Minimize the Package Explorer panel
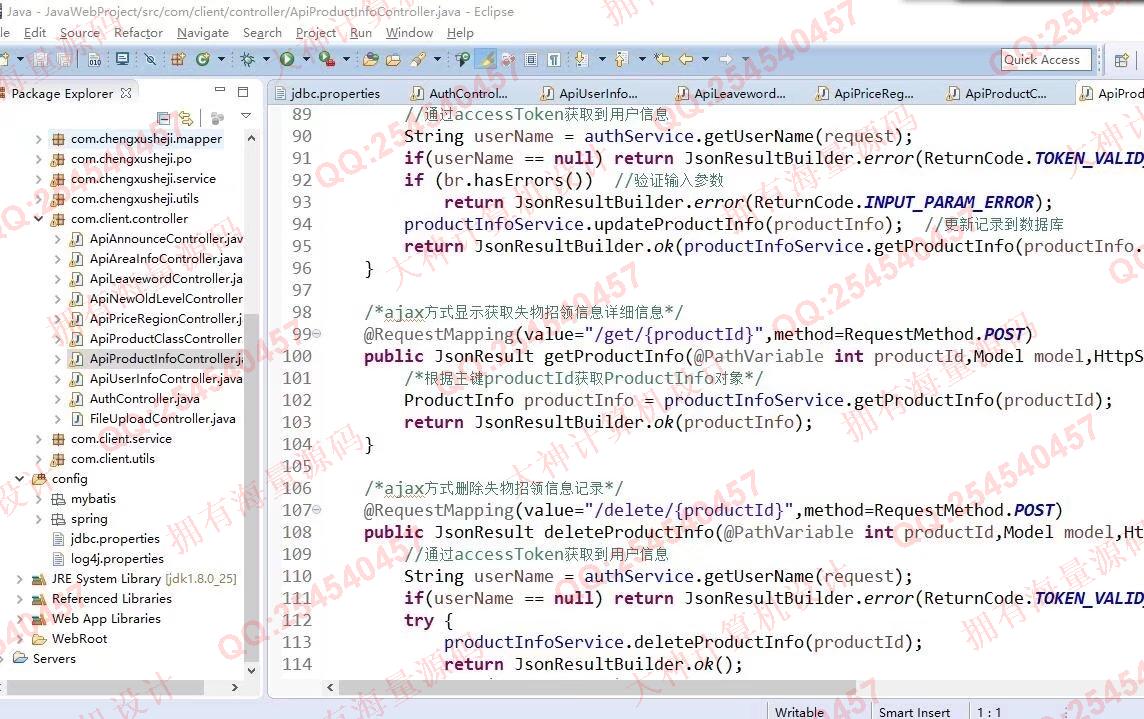 [x=220, y=90]
